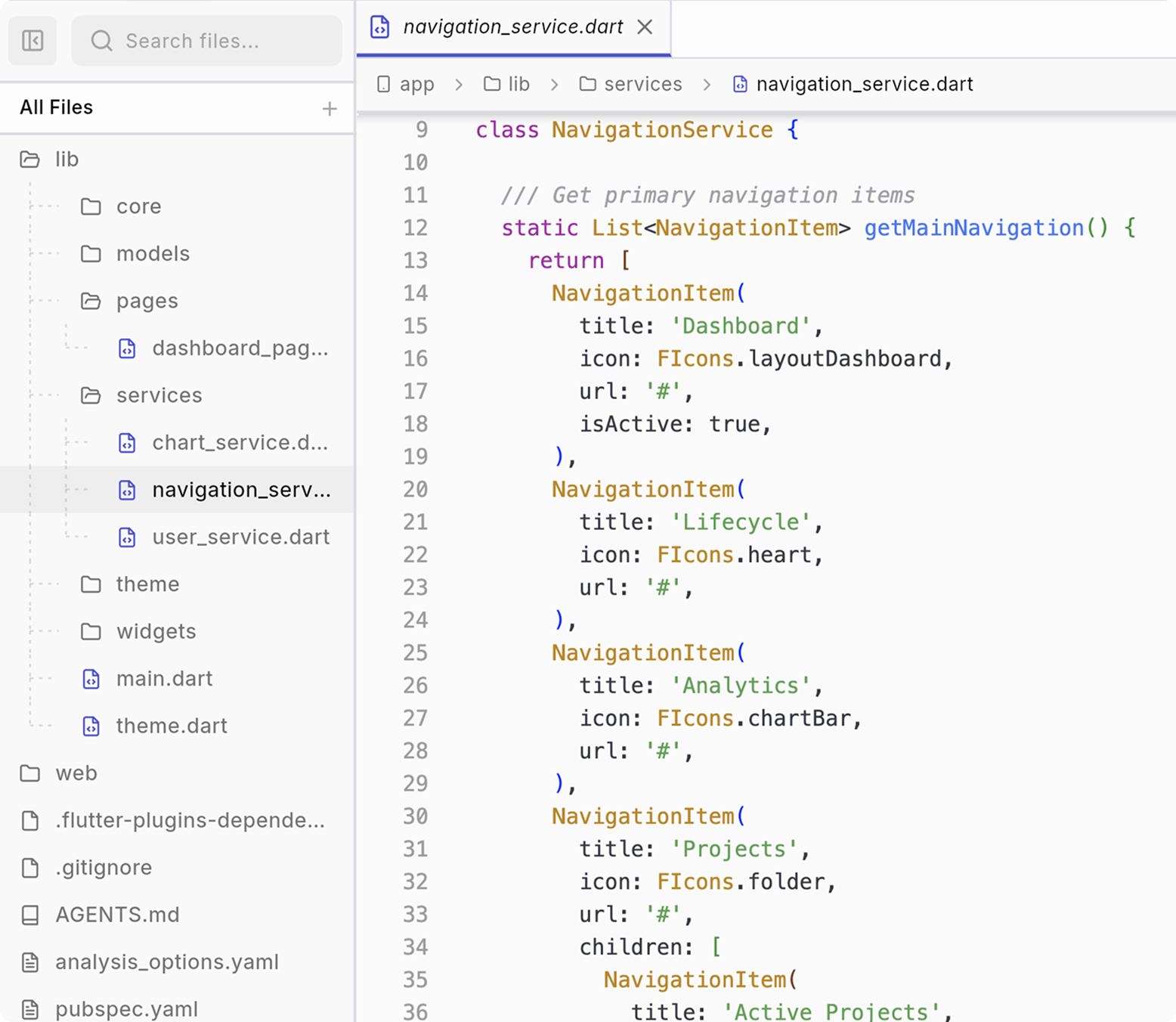Click the All Files heading
This screenshot has width=1176, height=1022.
[56, 107]
